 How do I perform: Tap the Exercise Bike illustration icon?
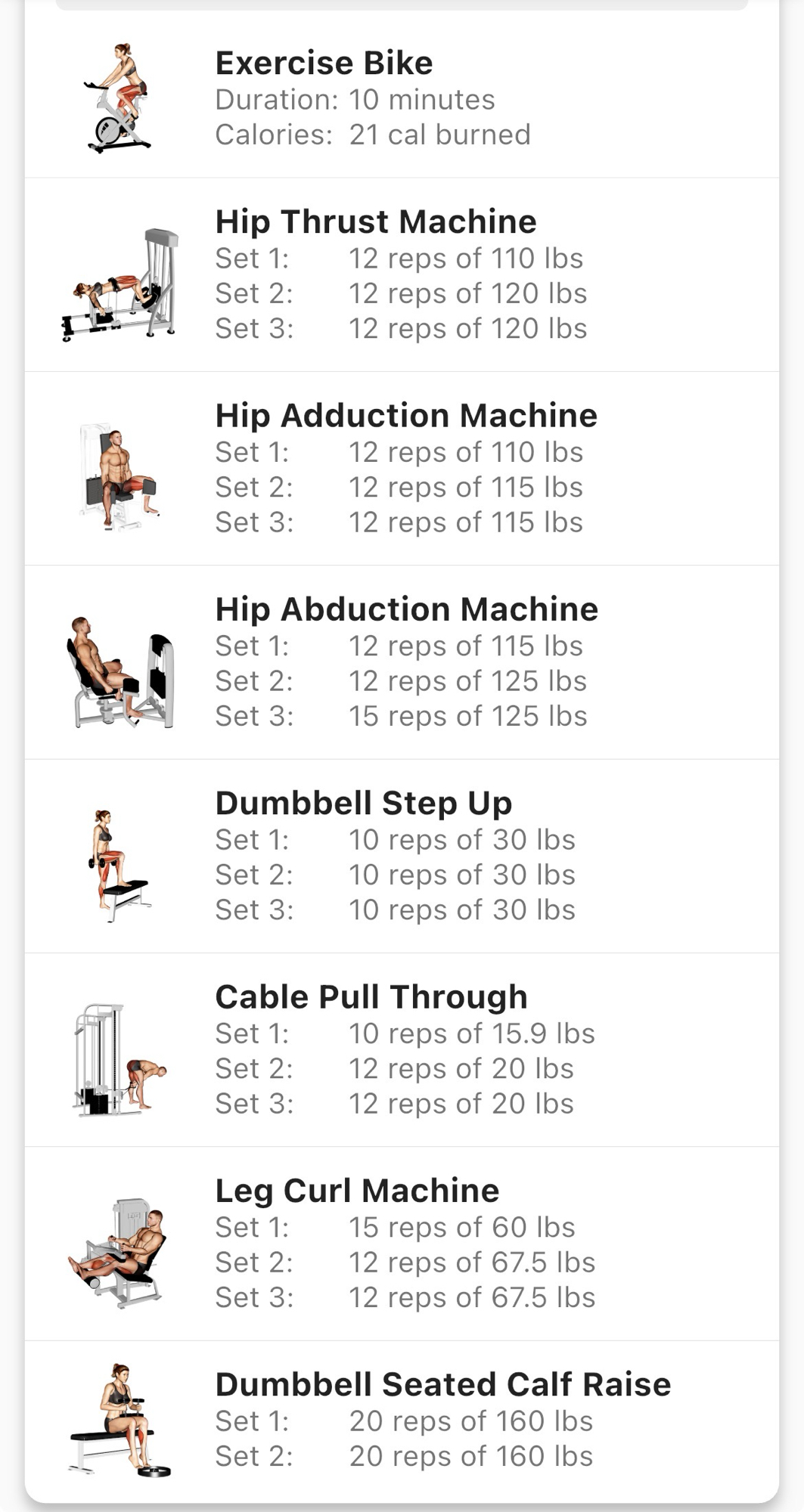[119, 98]
